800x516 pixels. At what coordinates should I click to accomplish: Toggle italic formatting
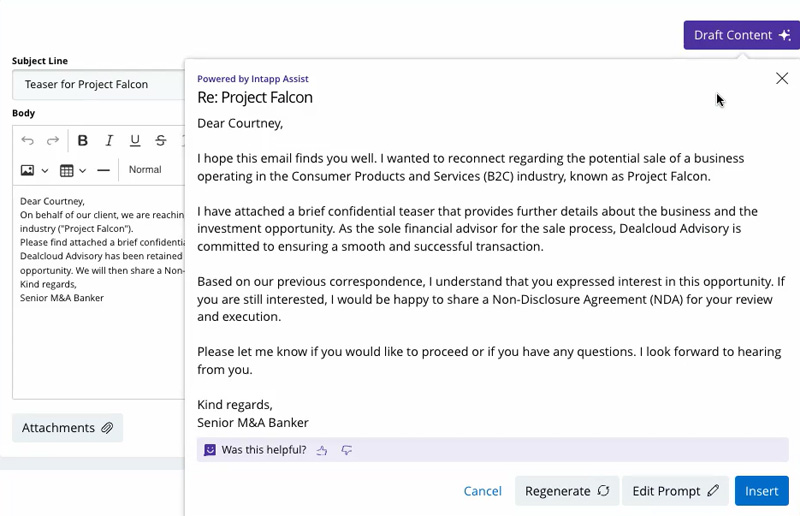109,141
